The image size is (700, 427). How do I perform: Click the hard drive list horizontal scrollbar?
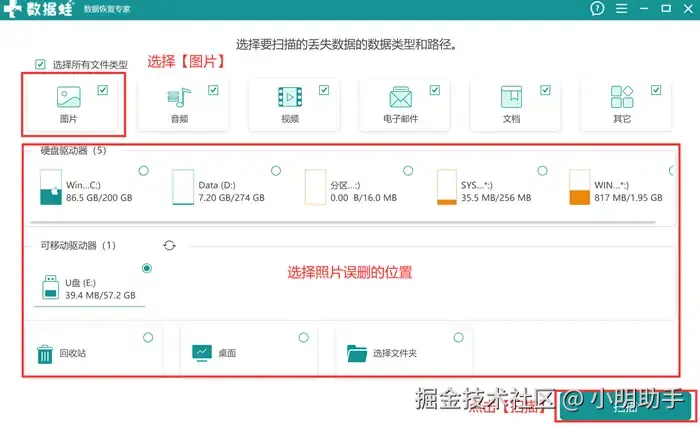tap(343, 222)
